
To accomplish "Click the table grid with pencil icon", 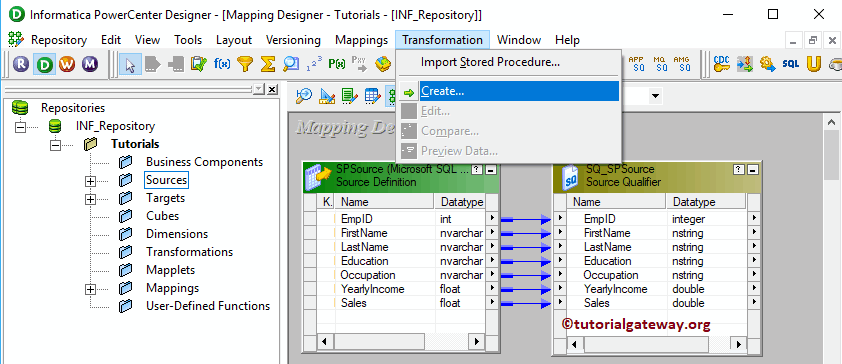I will click(372, 96).
